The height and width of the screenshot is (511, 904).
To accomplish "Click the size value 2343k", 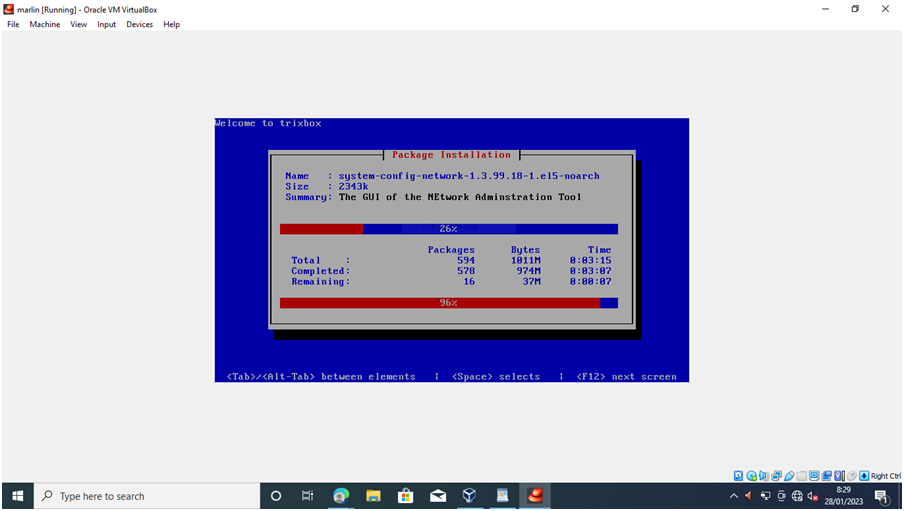I will [353, 186].
